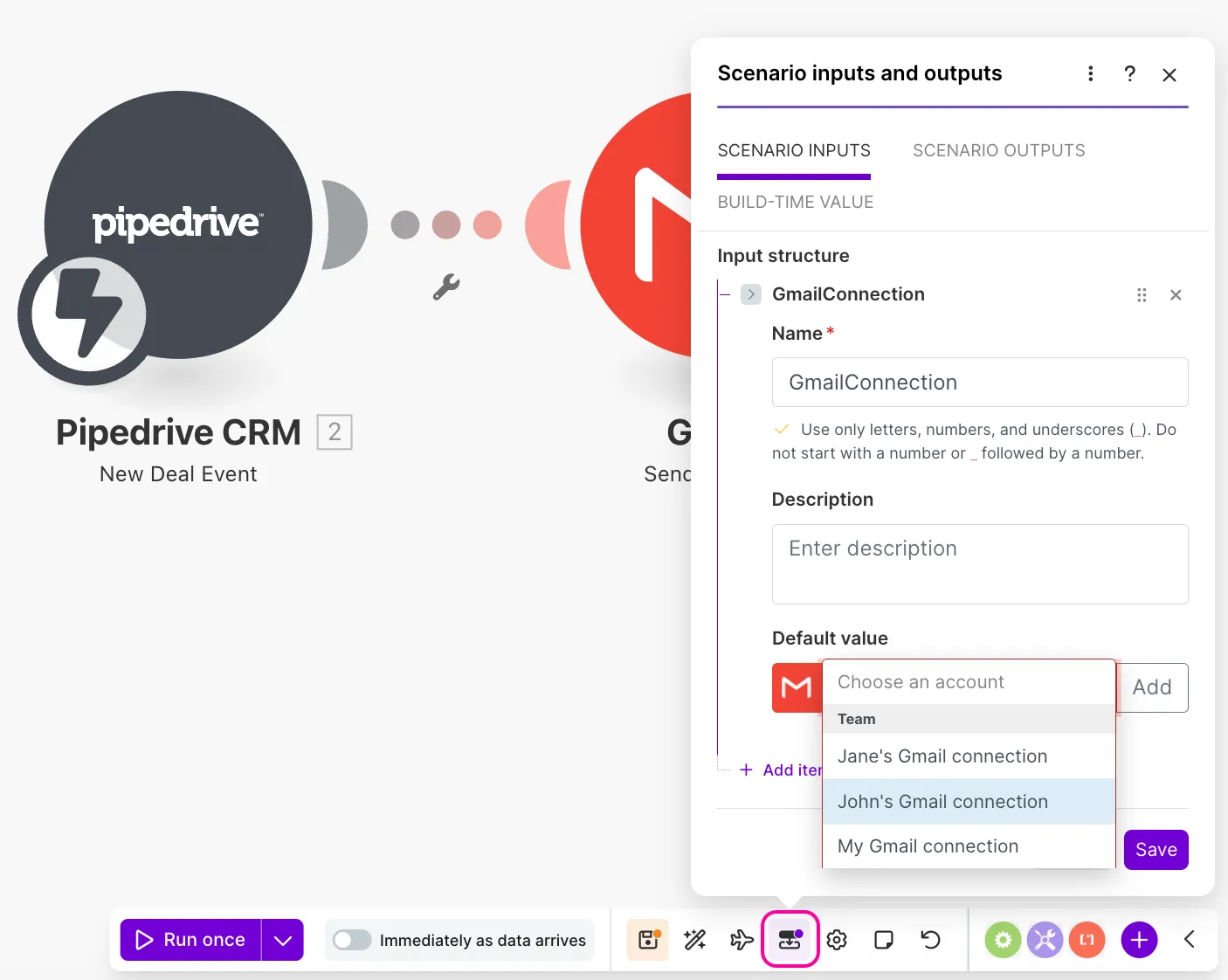1228x980 pixels.
Task: Open the Gmail module on the canvas
Action: point(638,224)
